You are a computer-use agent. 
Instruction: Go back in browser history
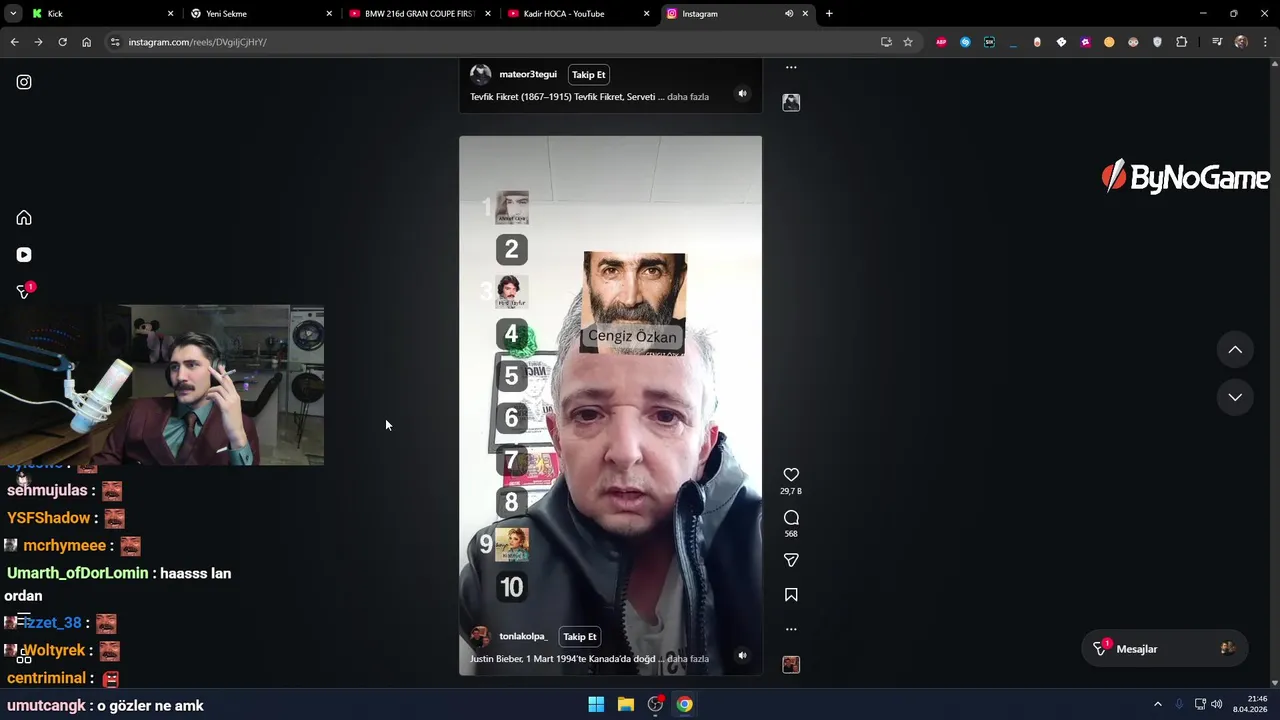(x=14, y=42)
